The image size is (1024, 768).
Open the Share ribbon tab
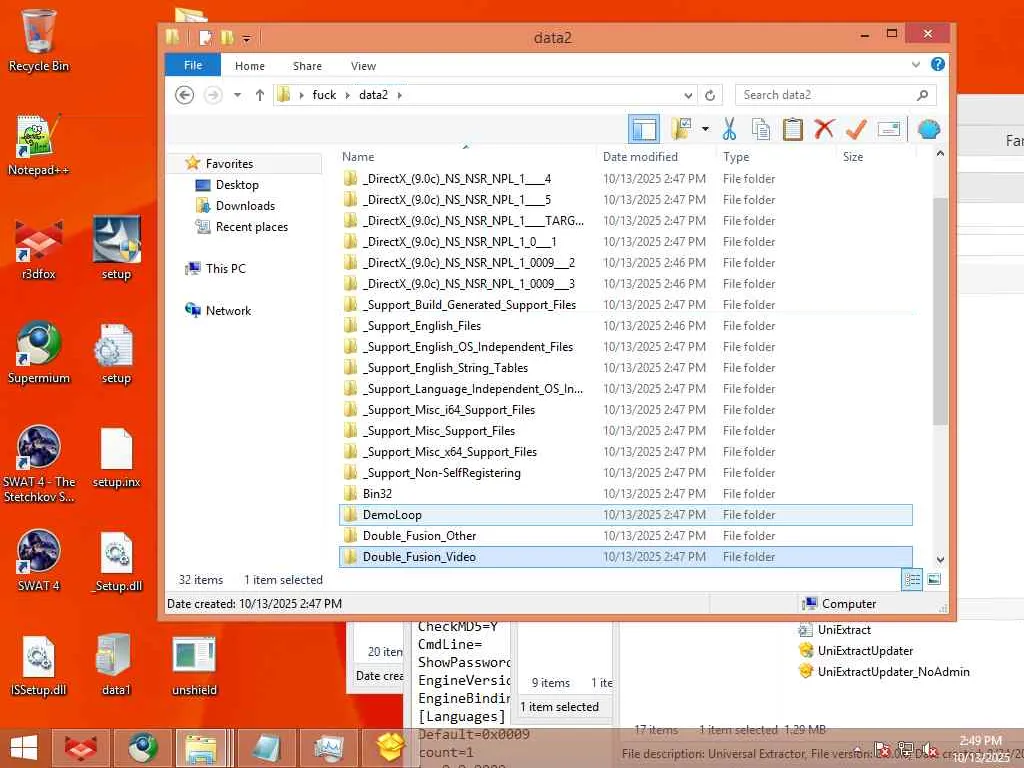(x=307, y=66)
